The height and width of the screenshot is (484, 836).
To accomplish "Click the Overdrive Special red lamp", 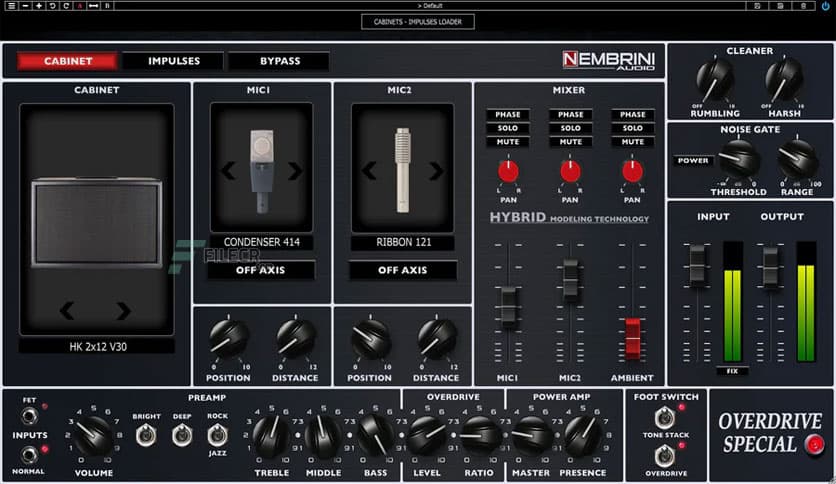I will coord(814,444).
